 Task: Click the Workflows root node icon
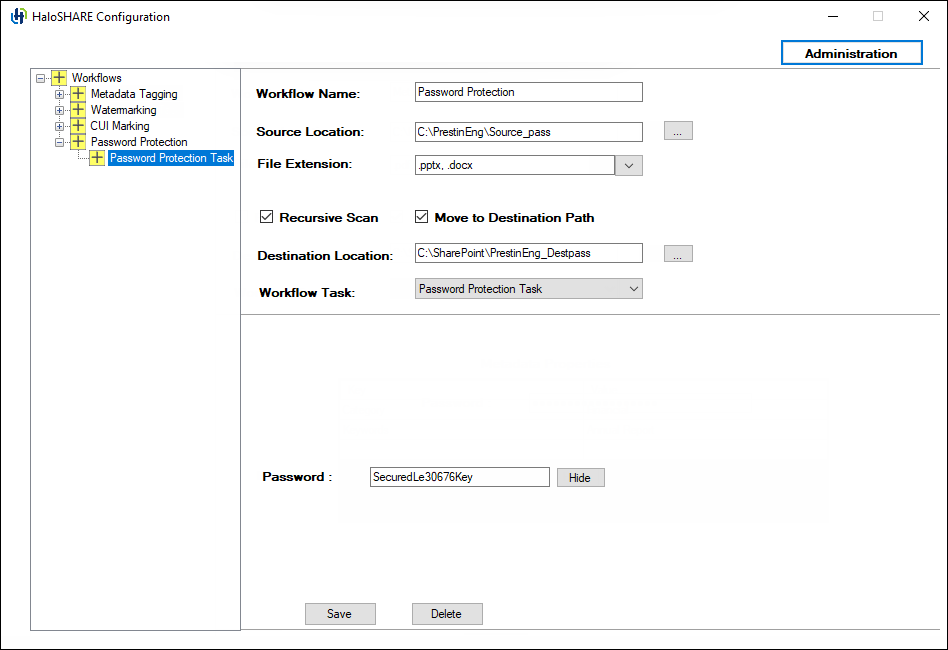point(58,77)
